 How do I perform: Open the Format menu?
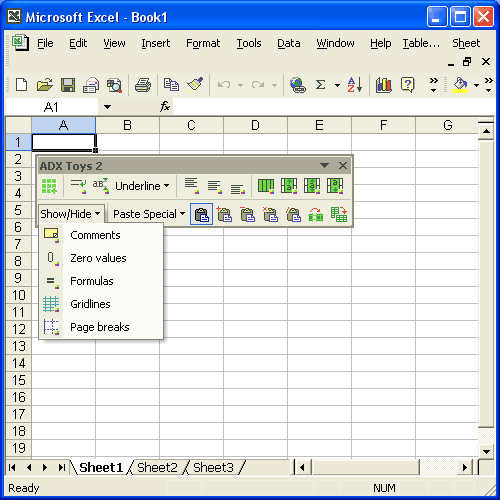coord(203,43)
